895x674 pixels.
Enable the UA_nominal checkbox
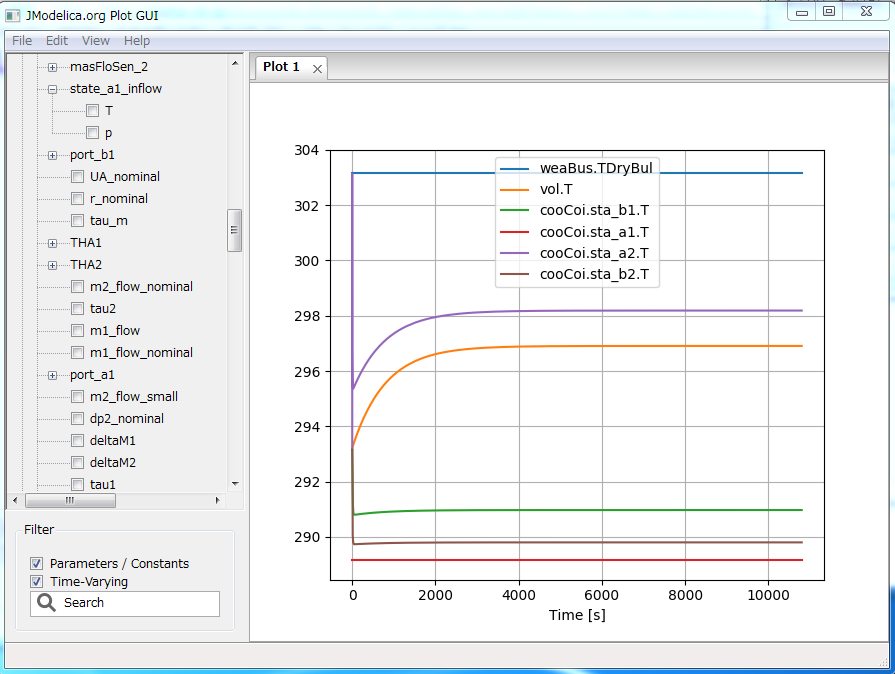(77, 176)
